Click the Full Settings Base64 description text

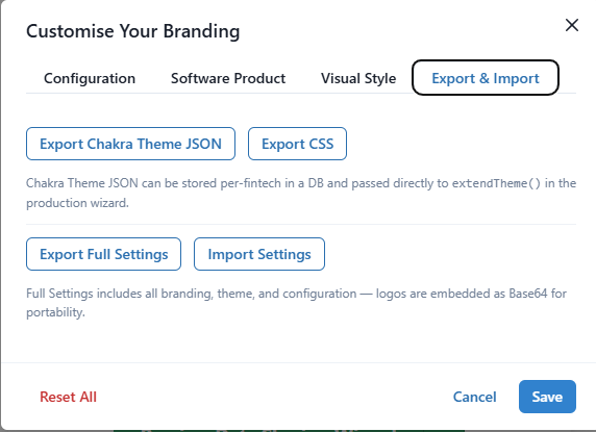pyautogui.click(x=296, y=303)
